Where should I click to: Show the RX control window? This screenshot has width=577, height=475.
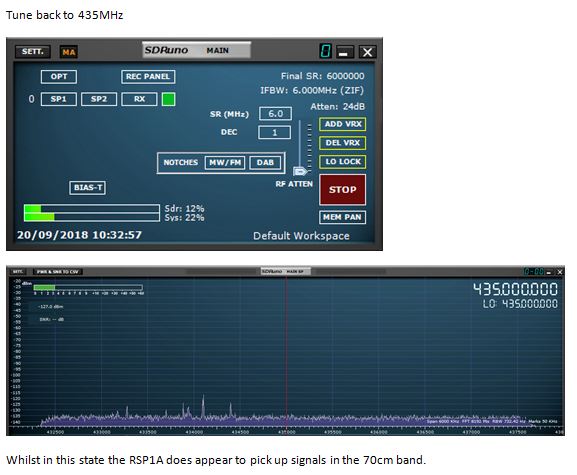139,99
